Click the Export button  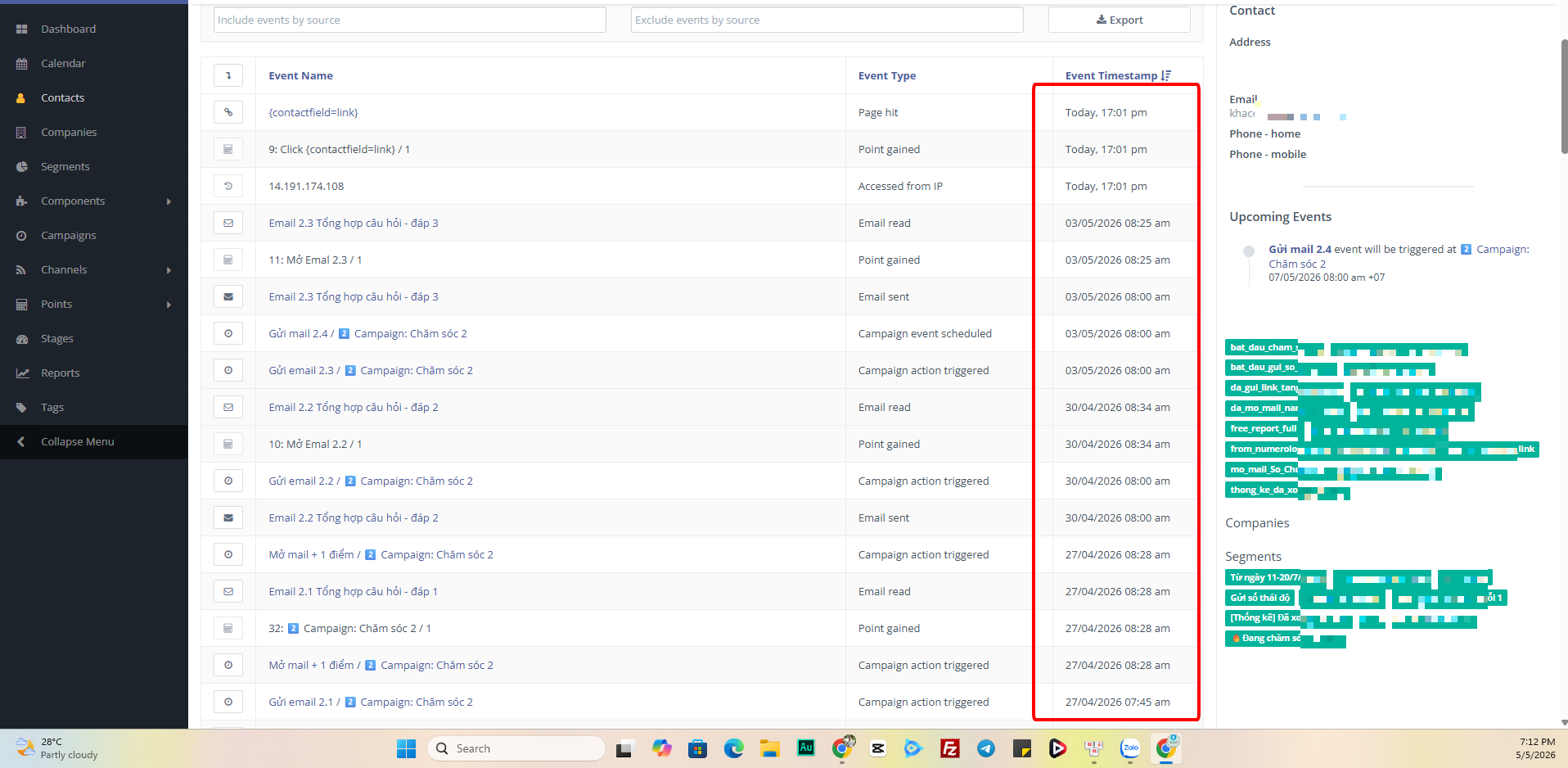click(1119, 20)
